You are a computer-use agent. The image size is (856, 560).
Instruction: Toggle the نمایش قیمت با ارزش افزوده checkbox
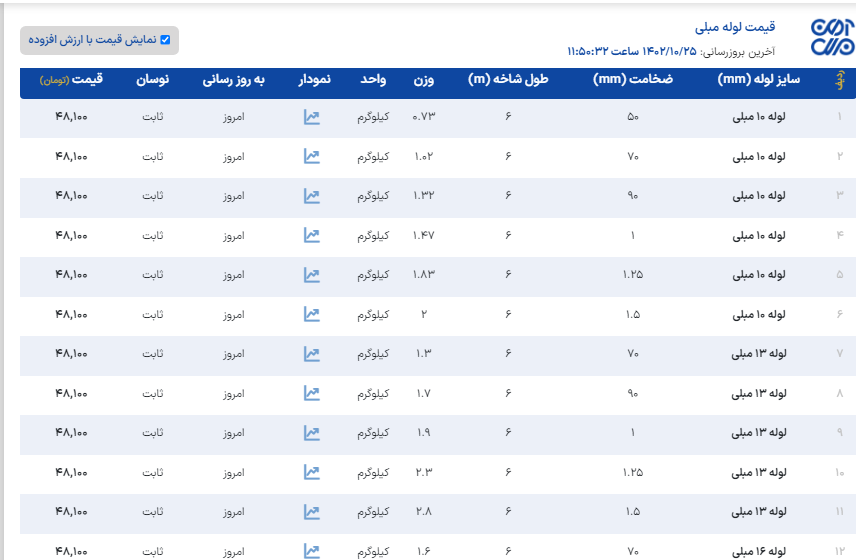(166, 40)
